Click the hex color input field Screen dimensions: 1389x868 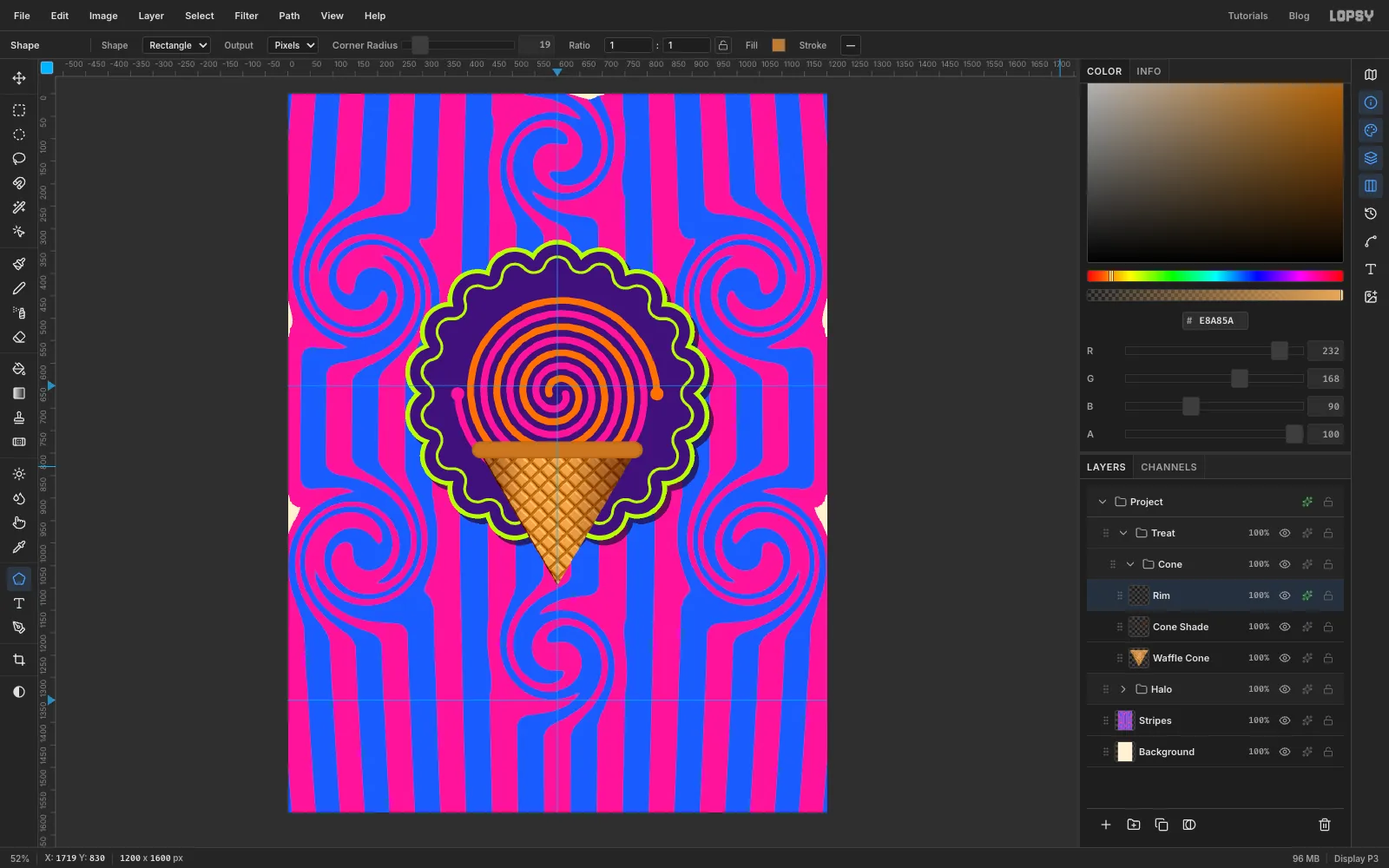point(1215,320)
